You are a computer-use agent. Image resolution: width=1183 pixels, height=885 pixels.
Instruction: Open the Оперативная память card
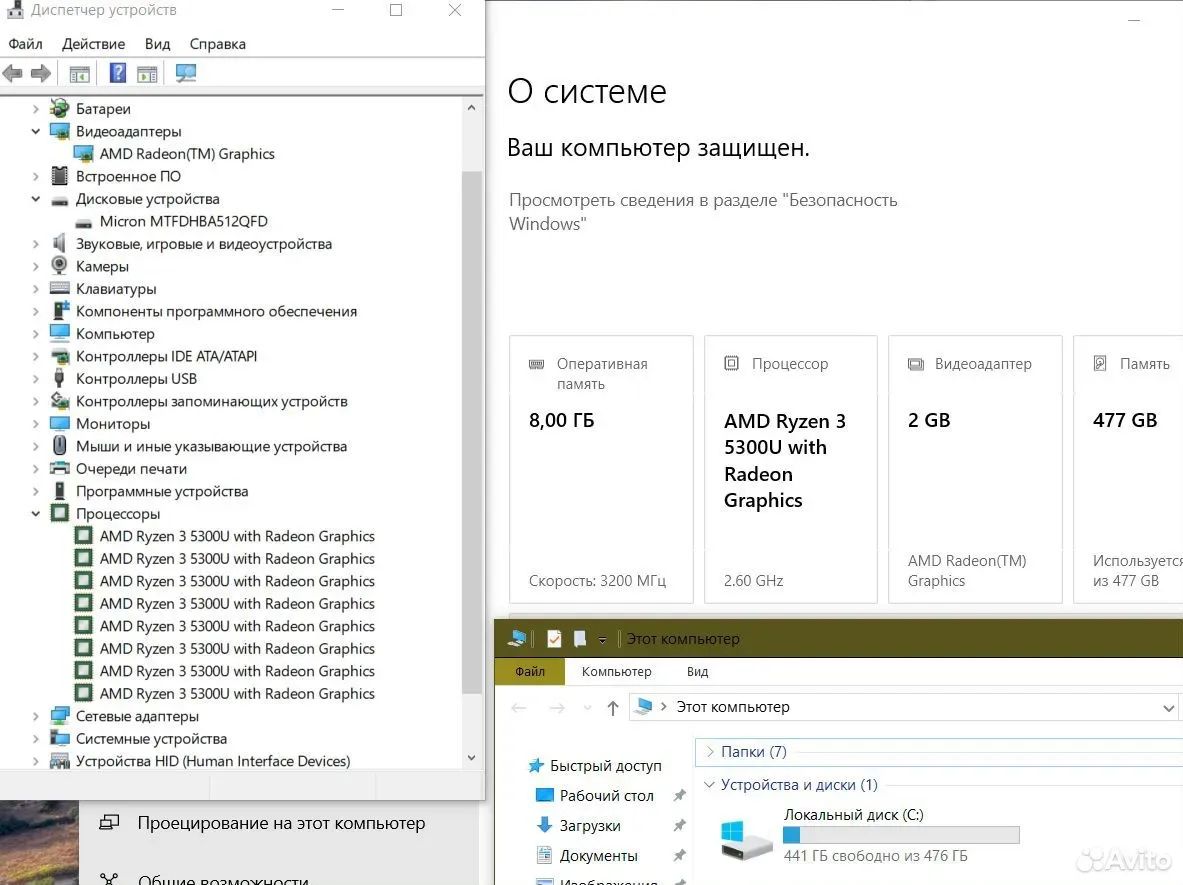point(601,469)
